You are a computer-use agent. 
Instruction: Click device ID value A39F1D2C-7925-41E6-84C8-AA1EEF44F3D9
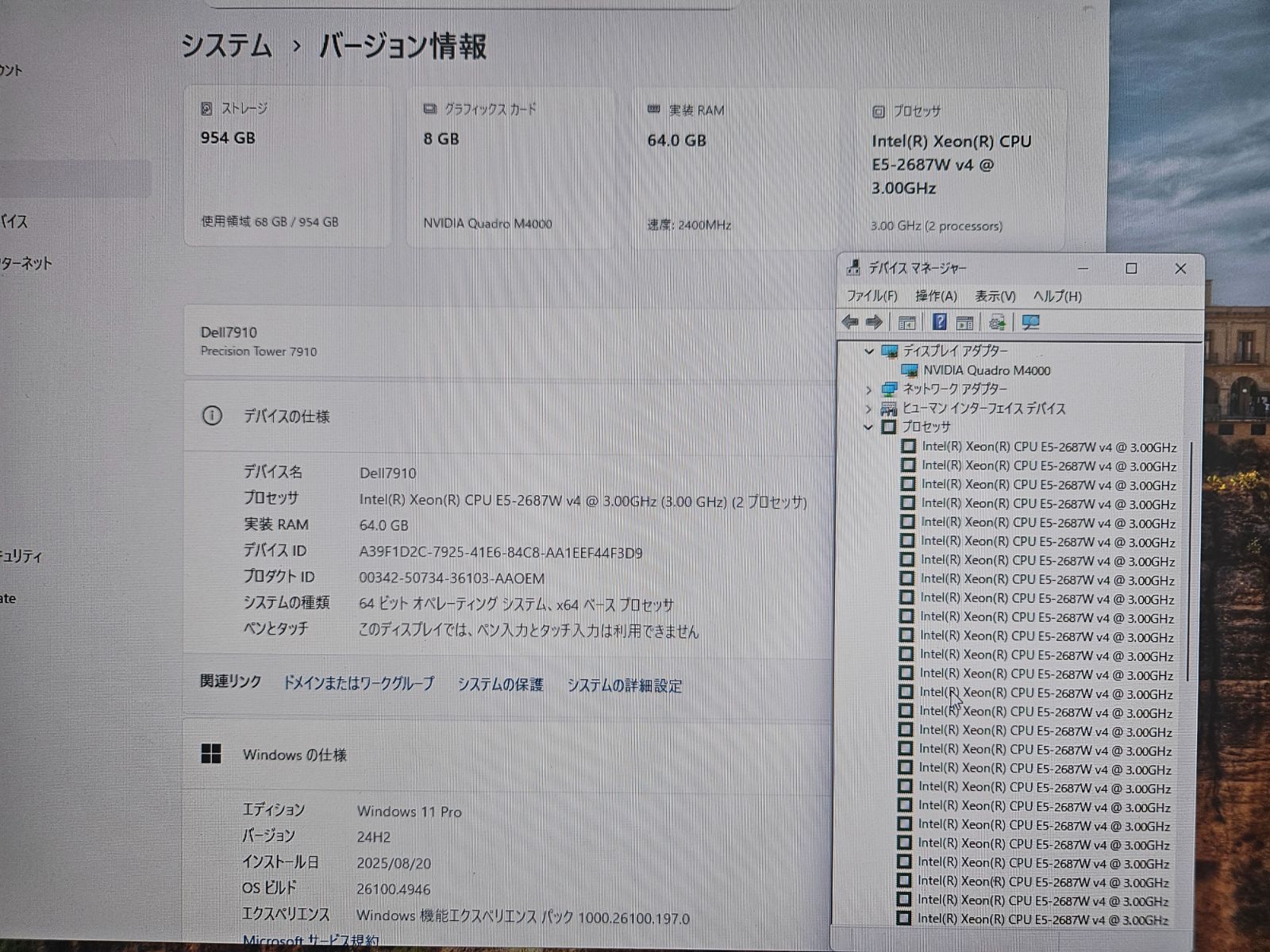pos(501,552)
